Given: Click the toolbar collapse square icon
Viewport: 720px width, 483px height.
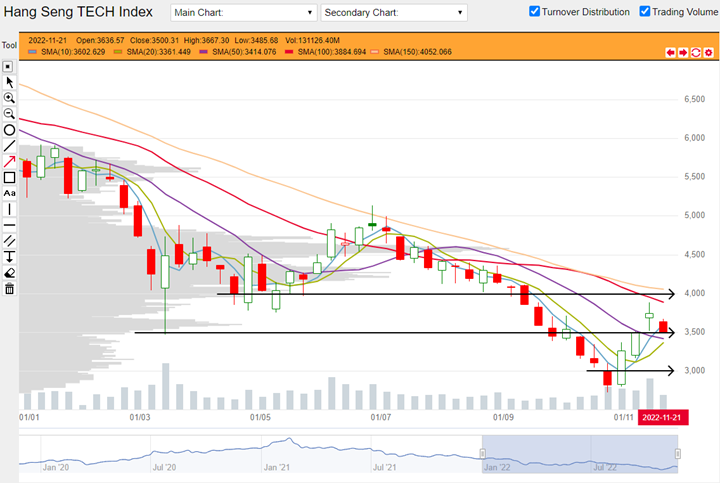Looking at the screenshot, I should click(8, 67).
